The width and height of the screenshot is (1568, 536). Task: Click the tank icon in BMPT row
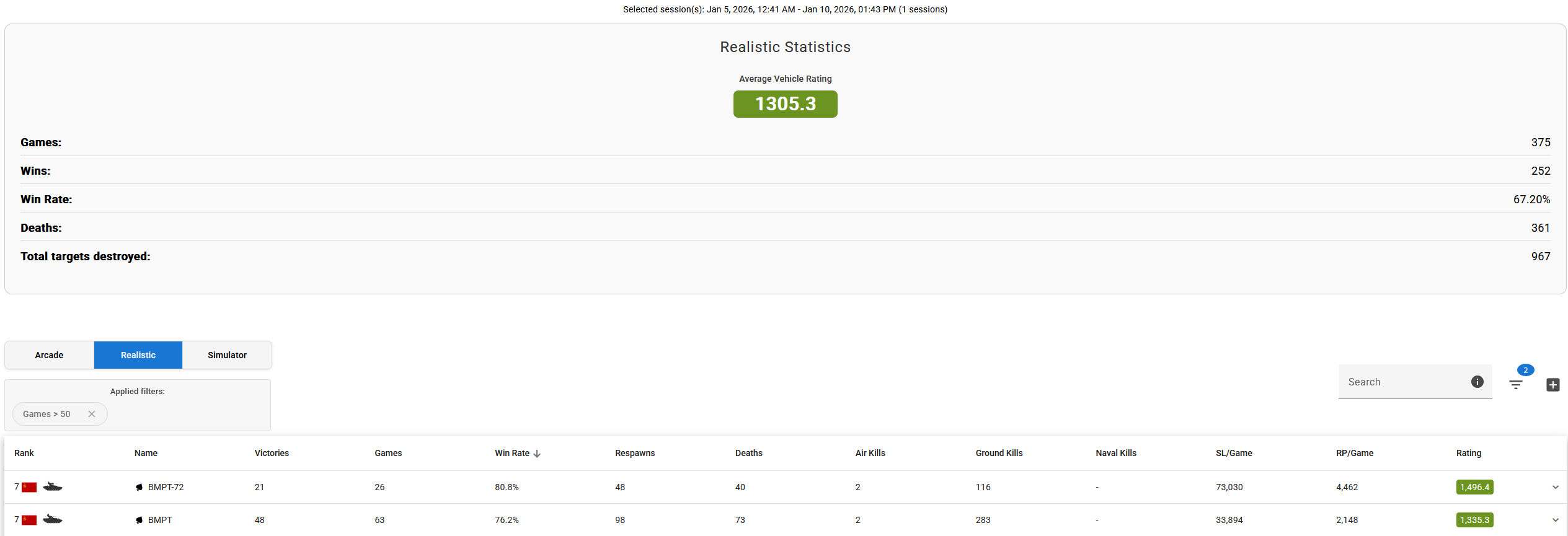pyautogui.click(x=53, y=520)
